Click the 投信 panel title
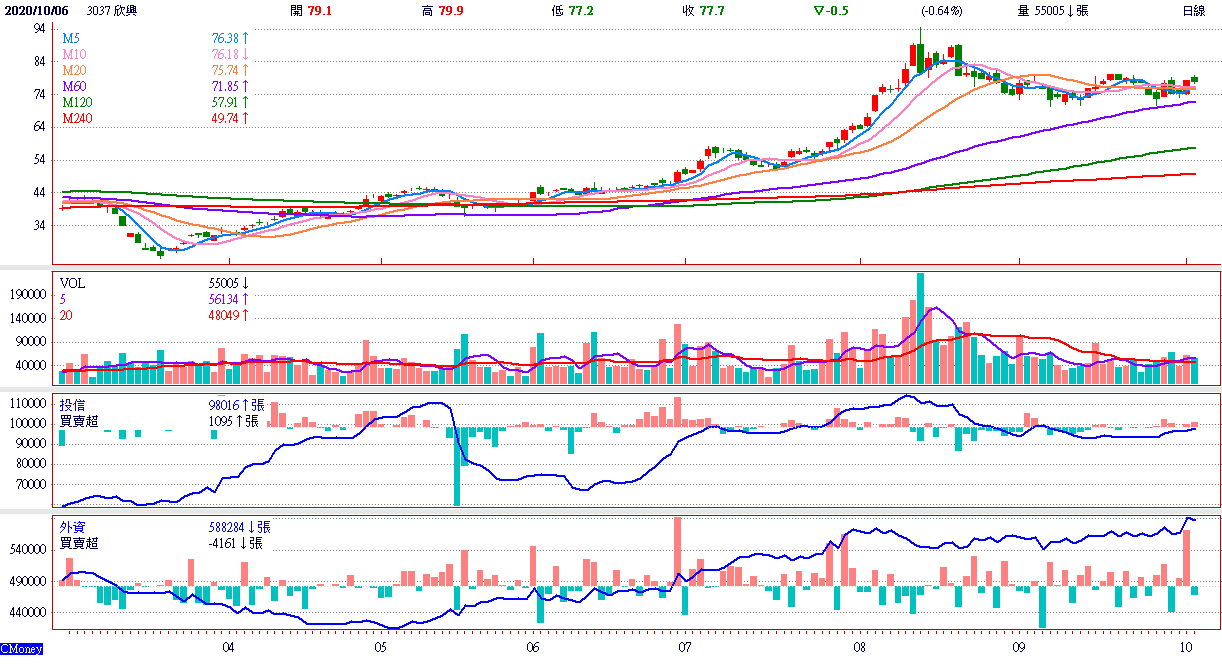The height and width of the screenshot is (667, 1222). pos(72,406)
